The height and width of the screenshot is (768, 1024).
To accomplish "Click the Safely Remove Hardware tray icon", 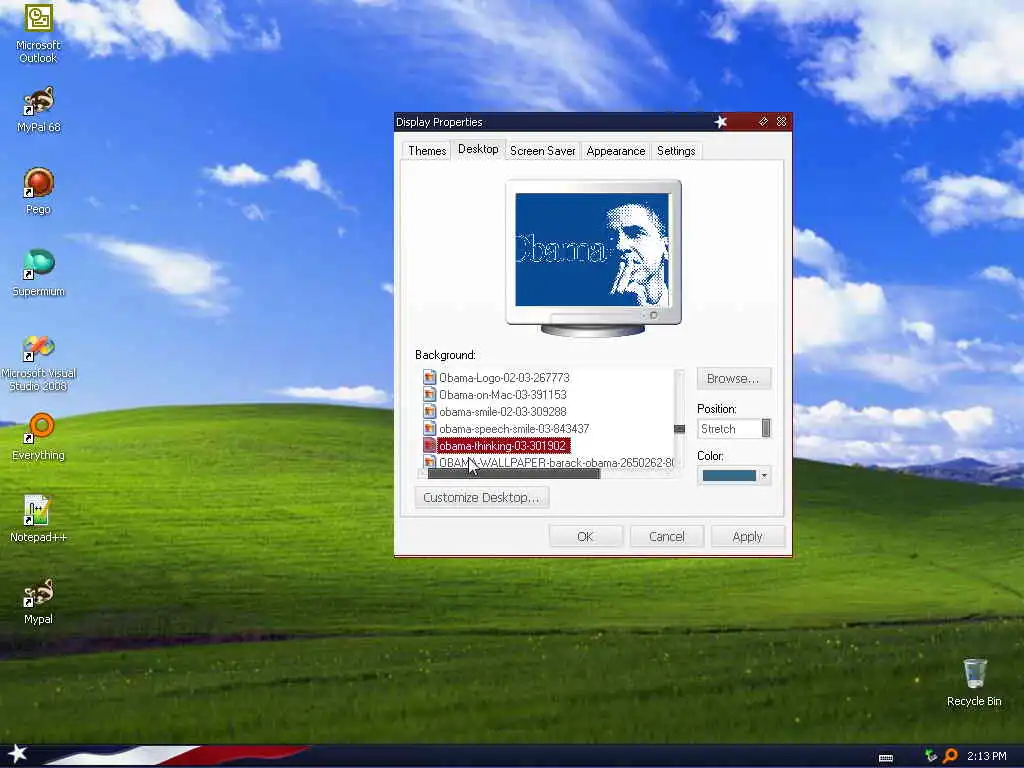I will tap(931, 756).
